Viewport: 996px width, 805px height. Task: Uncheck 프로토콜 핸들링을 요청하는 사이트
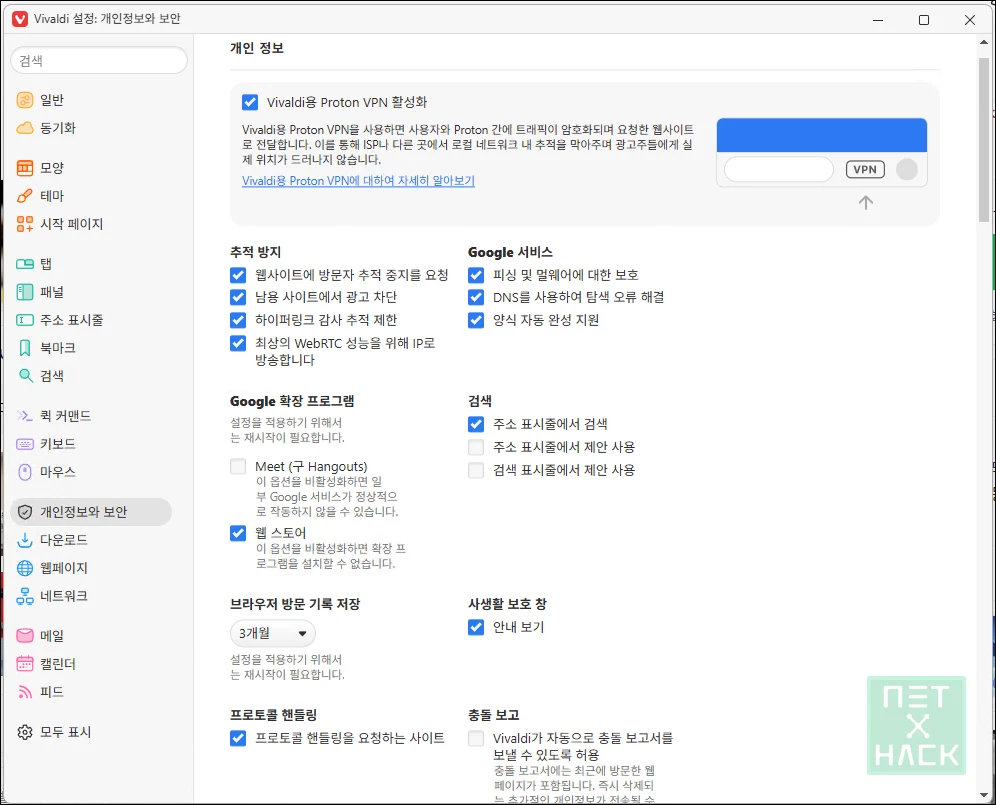coord(238,738)
